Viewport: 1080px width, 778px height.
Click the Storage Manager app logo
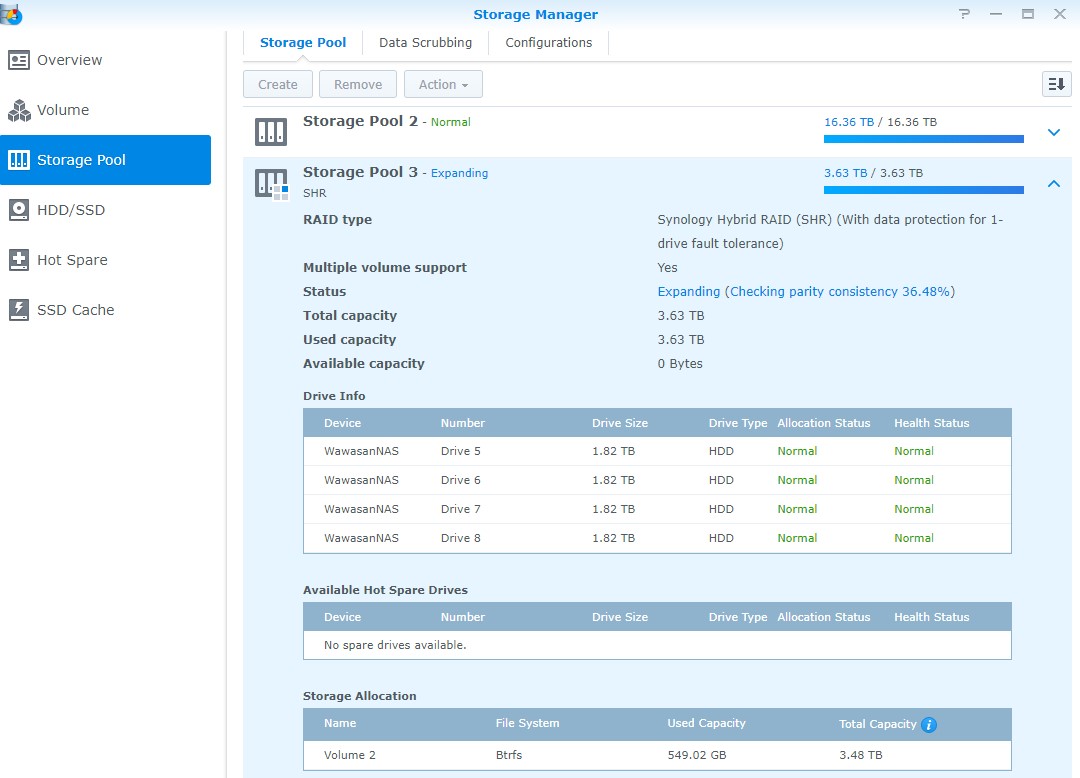click(x=11, y=14)
